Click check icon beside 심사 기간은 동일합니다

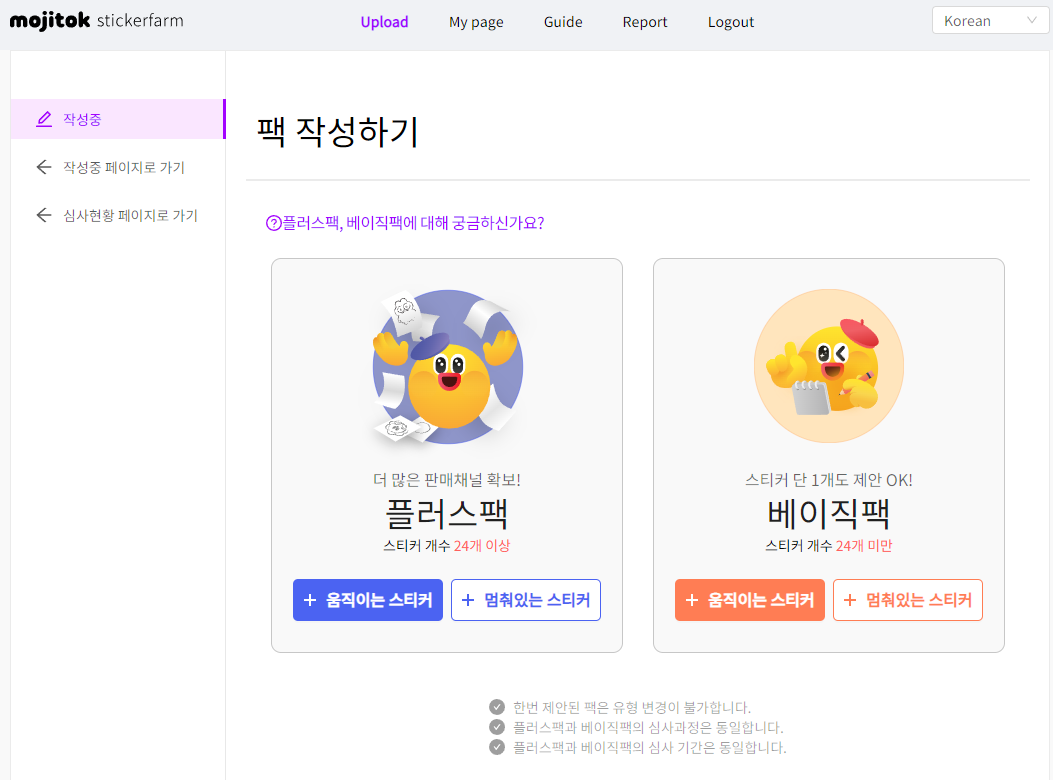coord(497,747)
